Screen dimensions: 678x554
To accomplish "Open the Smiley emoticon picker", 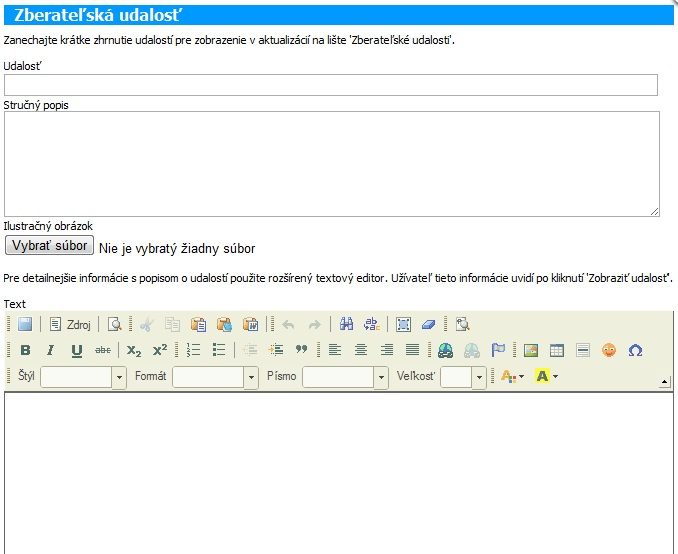I will pyautogui.click(x=609, y=350).
